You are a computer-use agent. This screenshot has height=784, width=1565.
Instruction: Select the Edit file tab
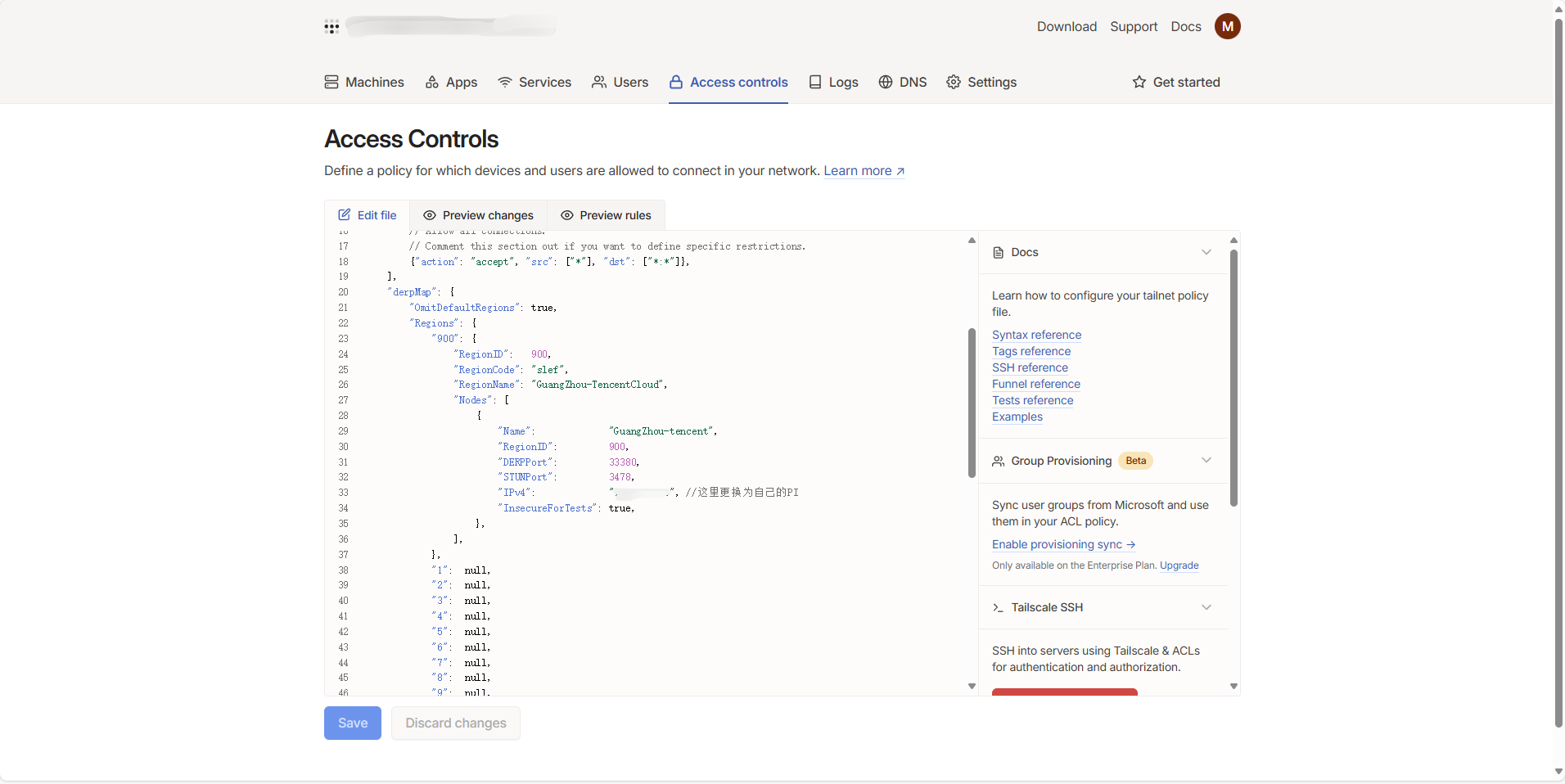click(x=368, y=215)
